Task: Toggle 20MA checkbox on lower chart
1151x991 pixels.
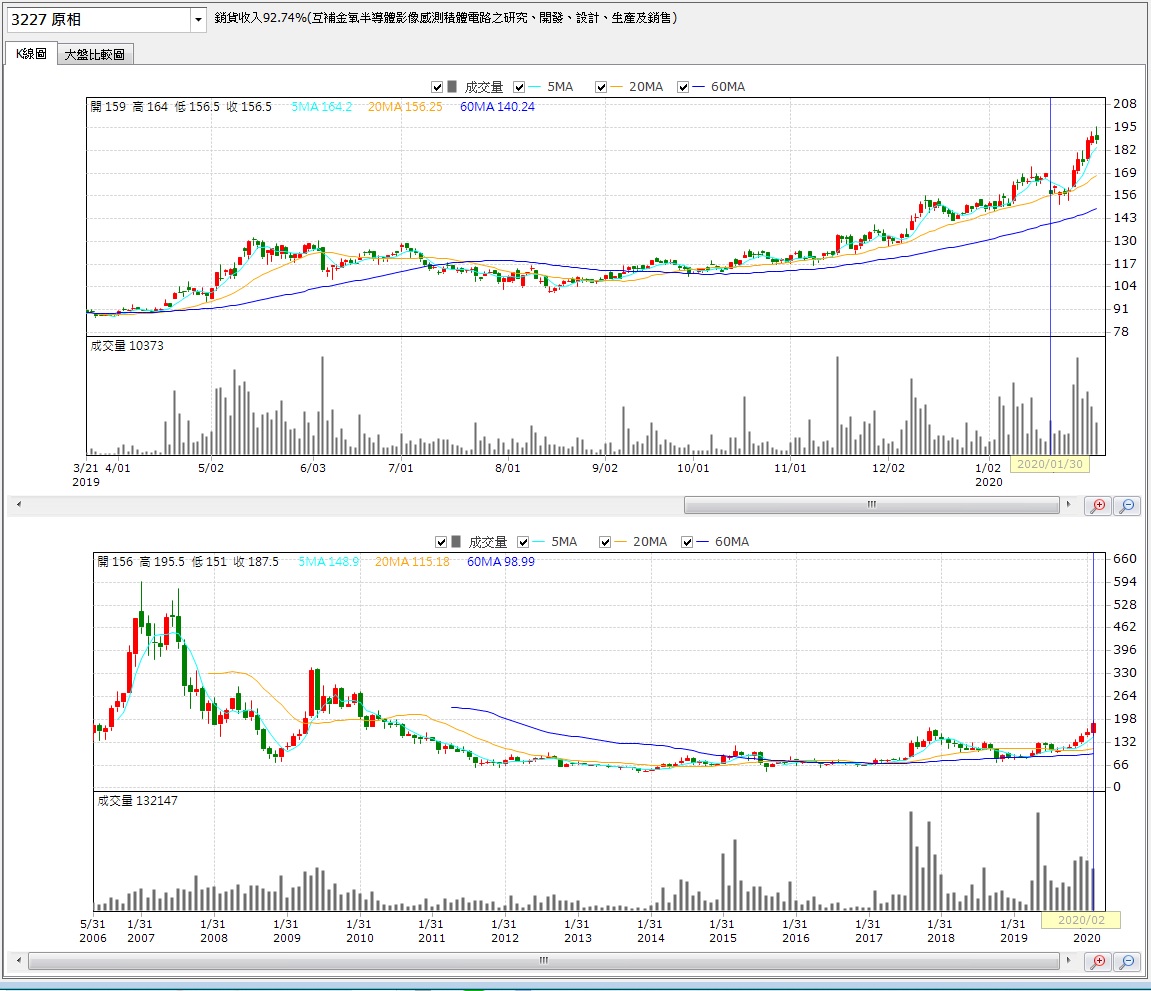Action: (x=605, y=542)
